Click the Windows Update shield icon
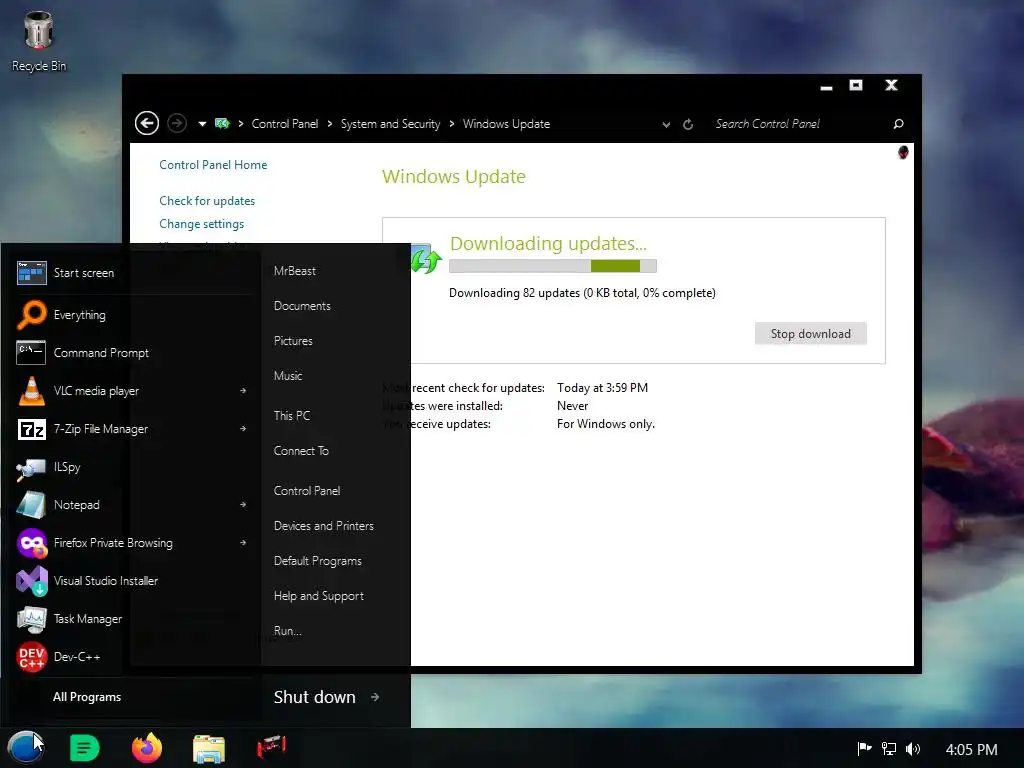This screenshot has height=768, width=1024. pyautogui.click(x=426, y=259)
